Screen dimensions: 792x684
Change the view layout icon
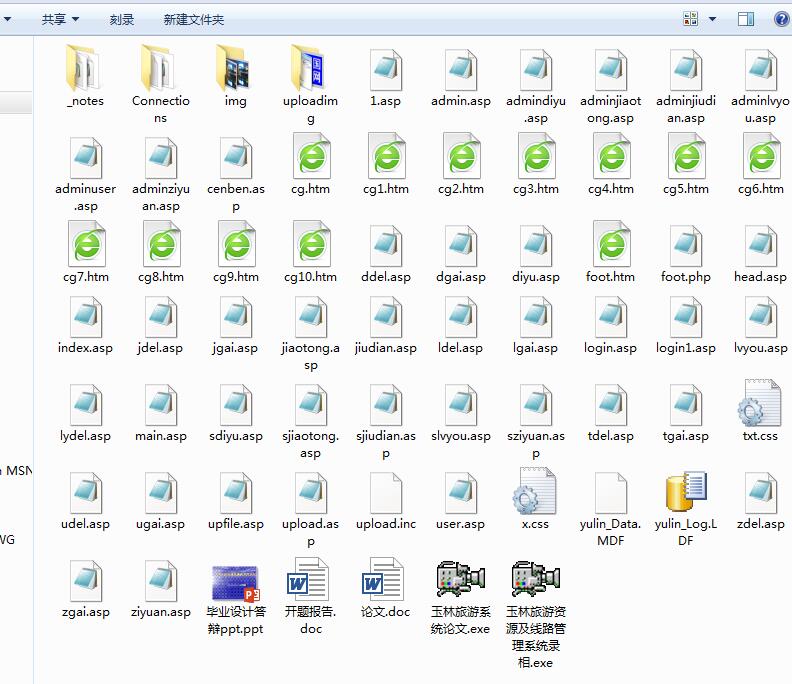click(x=690, y=19)
